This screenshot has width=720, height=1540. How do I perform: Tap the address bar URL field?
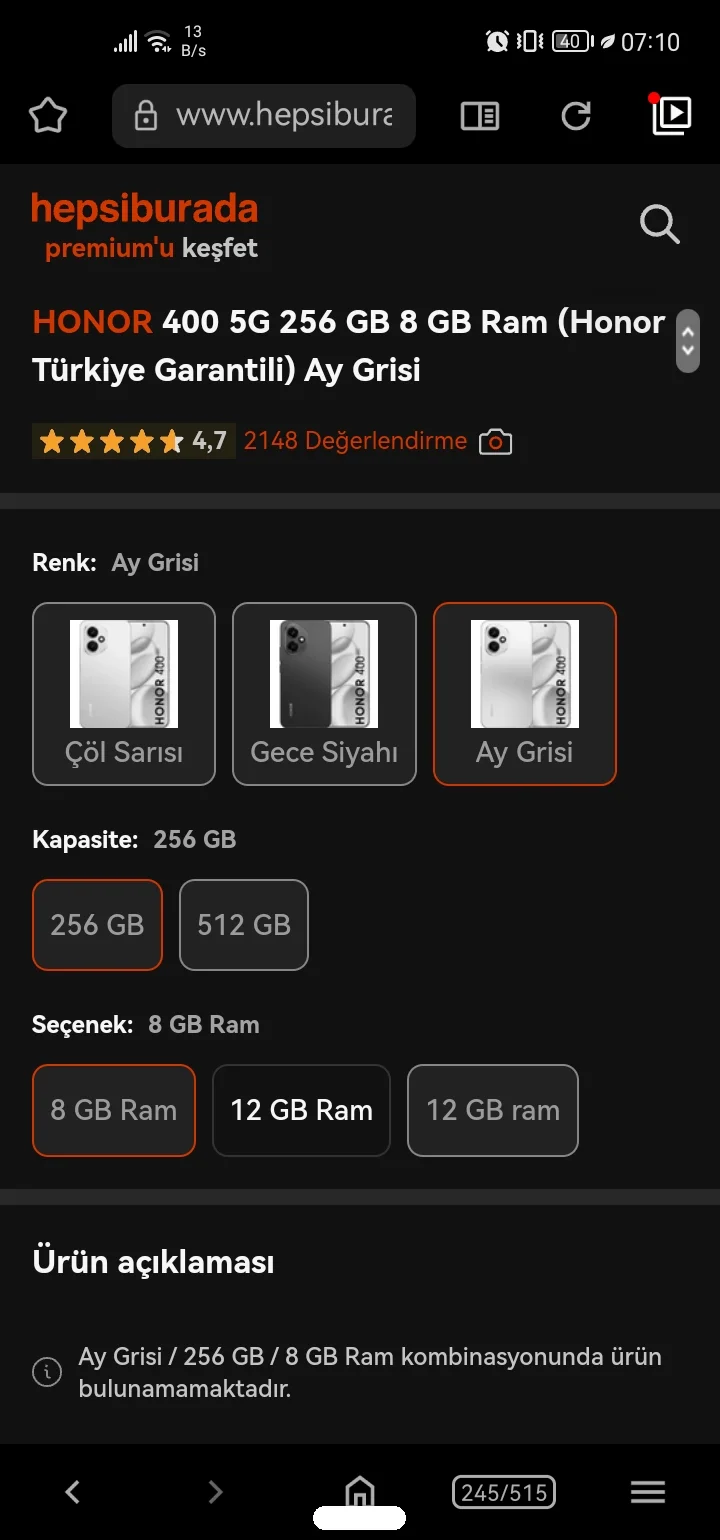(x=282, y=116)
